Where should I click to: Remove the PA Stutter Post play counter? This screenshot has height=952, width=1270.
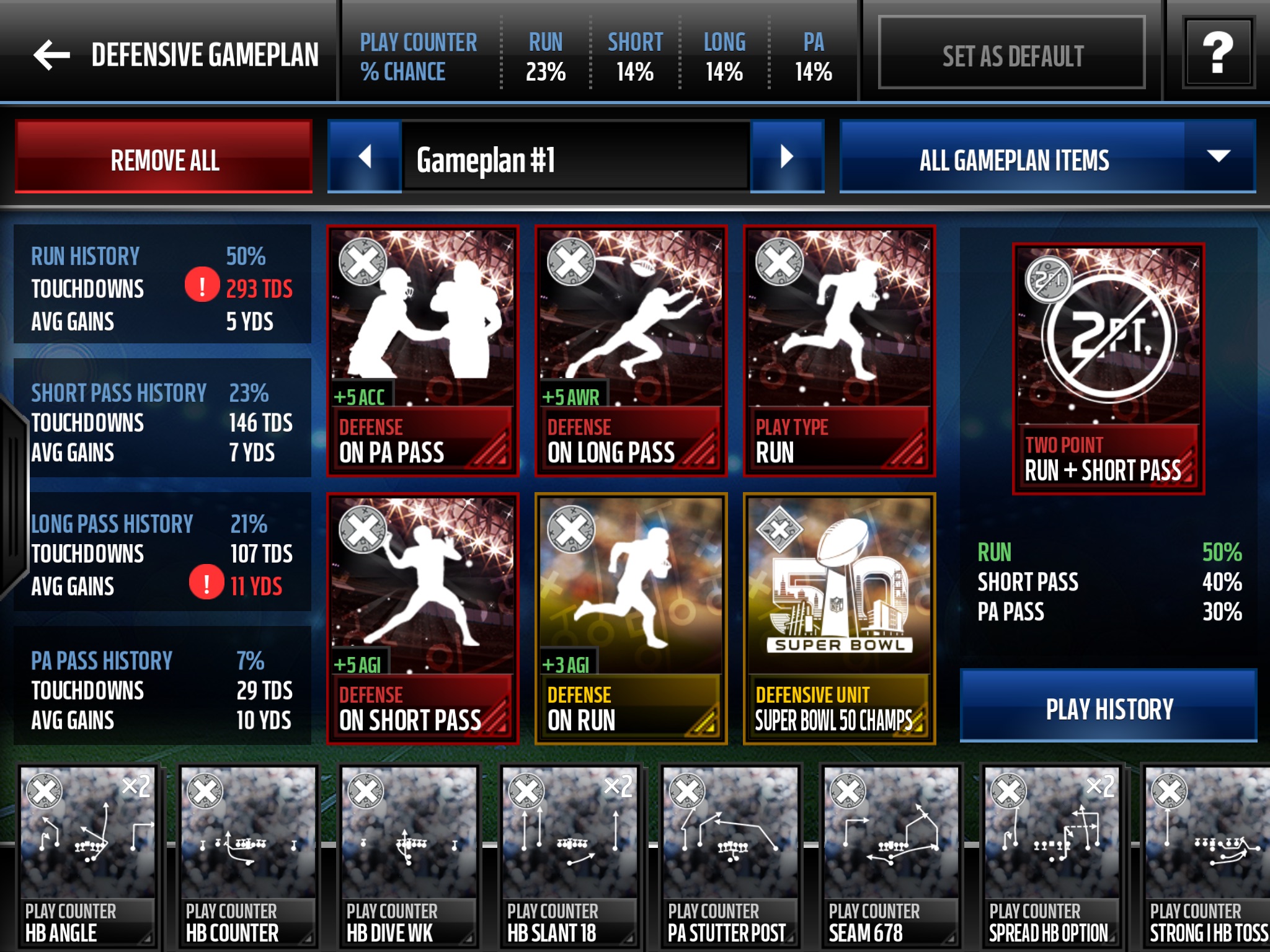(687, 791)
